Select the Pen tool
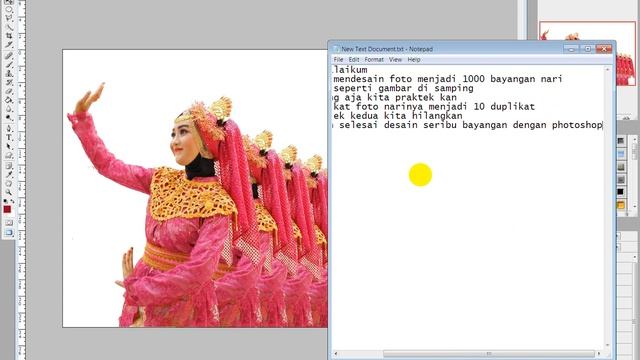The width and height of the screenshot is (640, 360). (x=9, y=128)
